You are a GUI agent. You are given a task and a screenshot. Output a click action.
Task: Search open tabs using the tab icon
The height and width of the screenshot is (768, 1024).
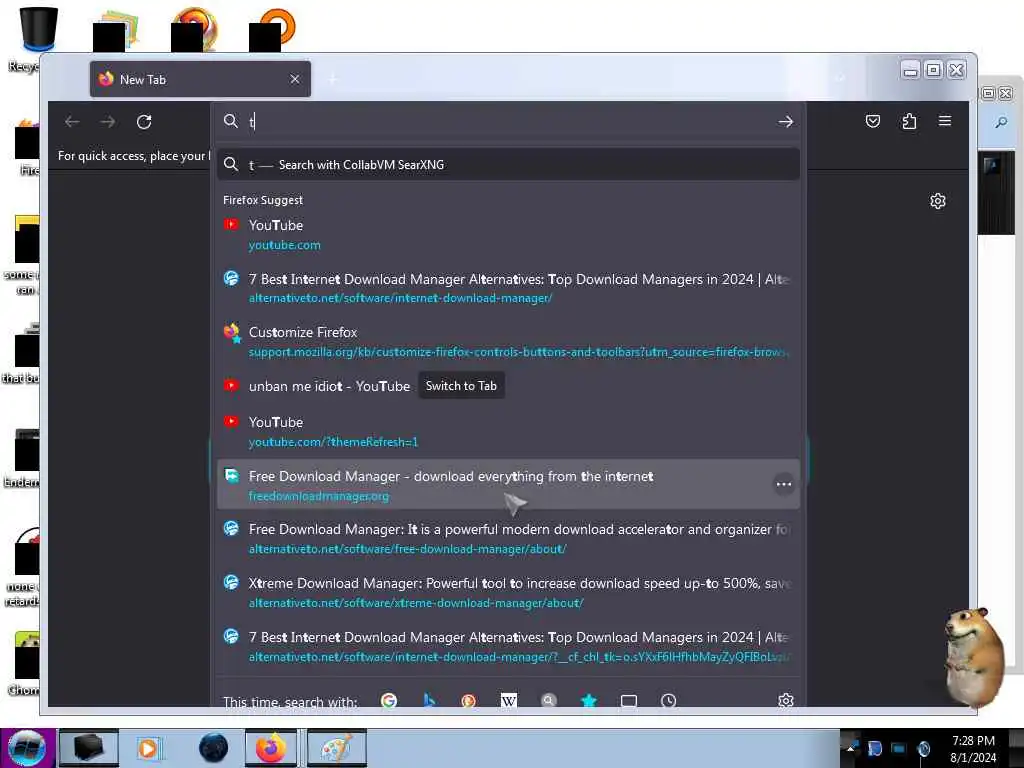pos(629,701)
